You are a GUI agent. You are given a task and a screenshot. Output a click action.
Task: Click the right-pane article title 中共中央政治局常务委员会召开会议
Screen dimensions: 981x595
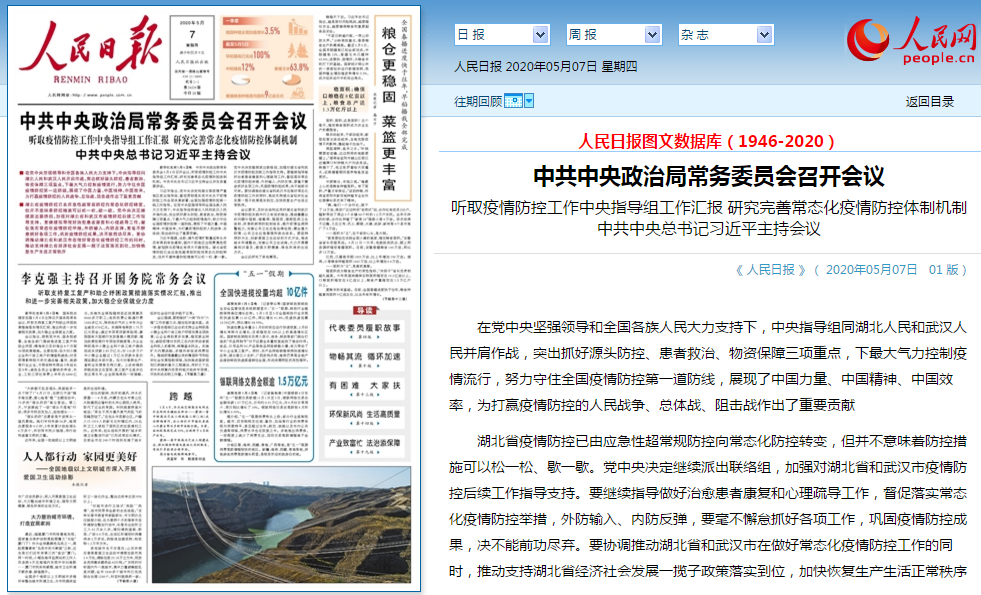pyautogui.click(x=708, y=176)
